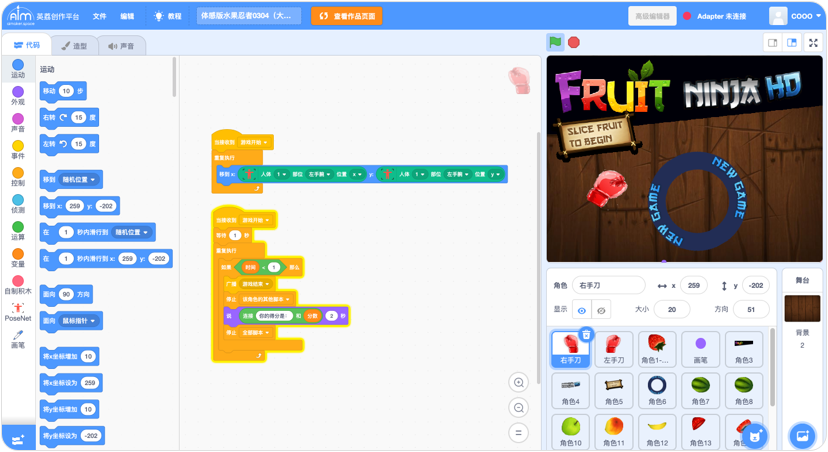
Task: Hide the sprite using the crossed-eye icon
Action: pos(601,310)
